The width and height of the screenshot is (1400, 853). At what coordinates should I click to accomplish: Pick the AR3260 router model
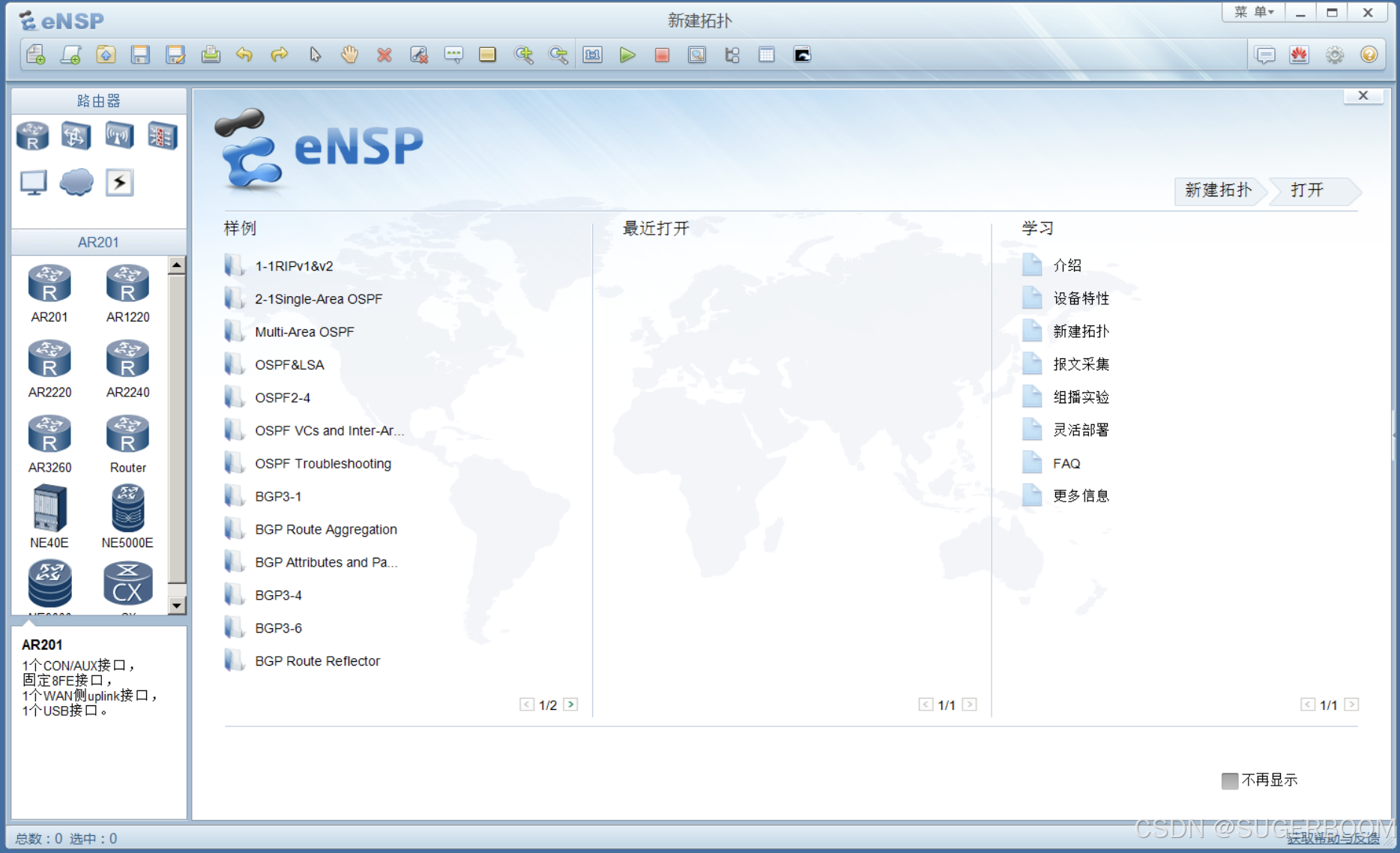click(x=49, y=444)
